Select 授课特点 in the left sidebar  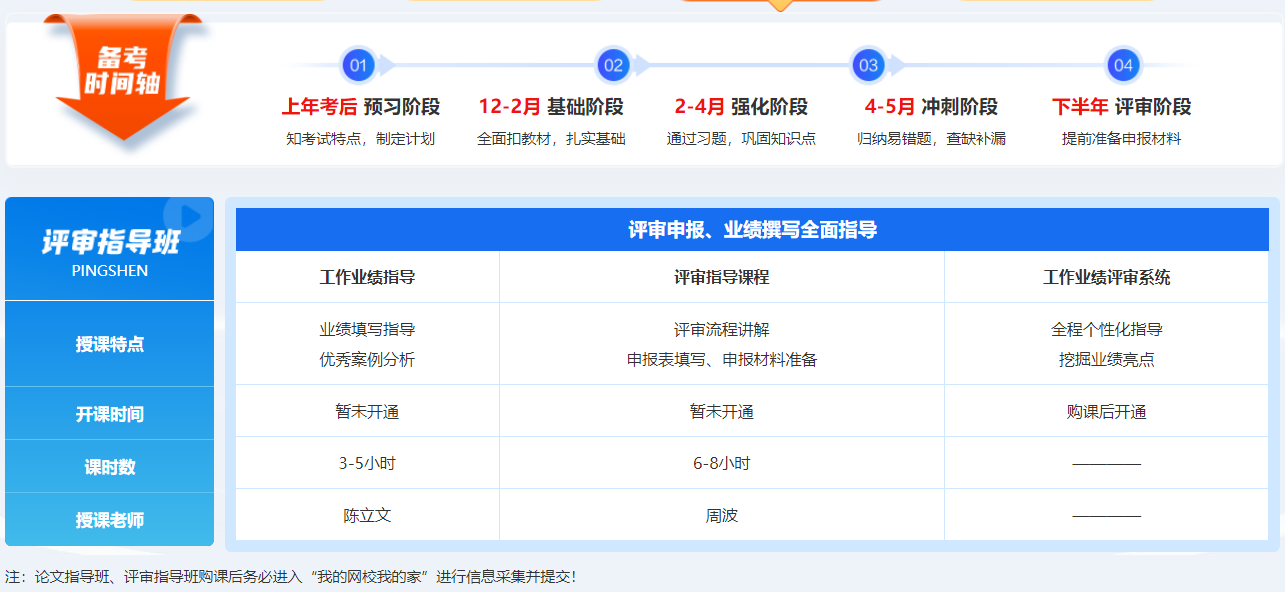[x=110, y=344]
